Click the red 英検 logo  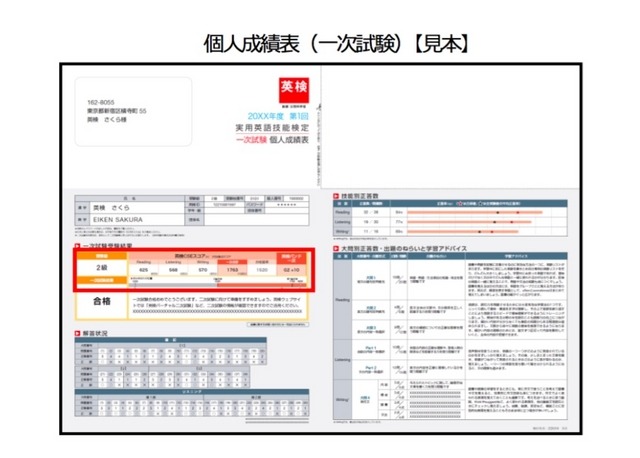pos(294,90)
